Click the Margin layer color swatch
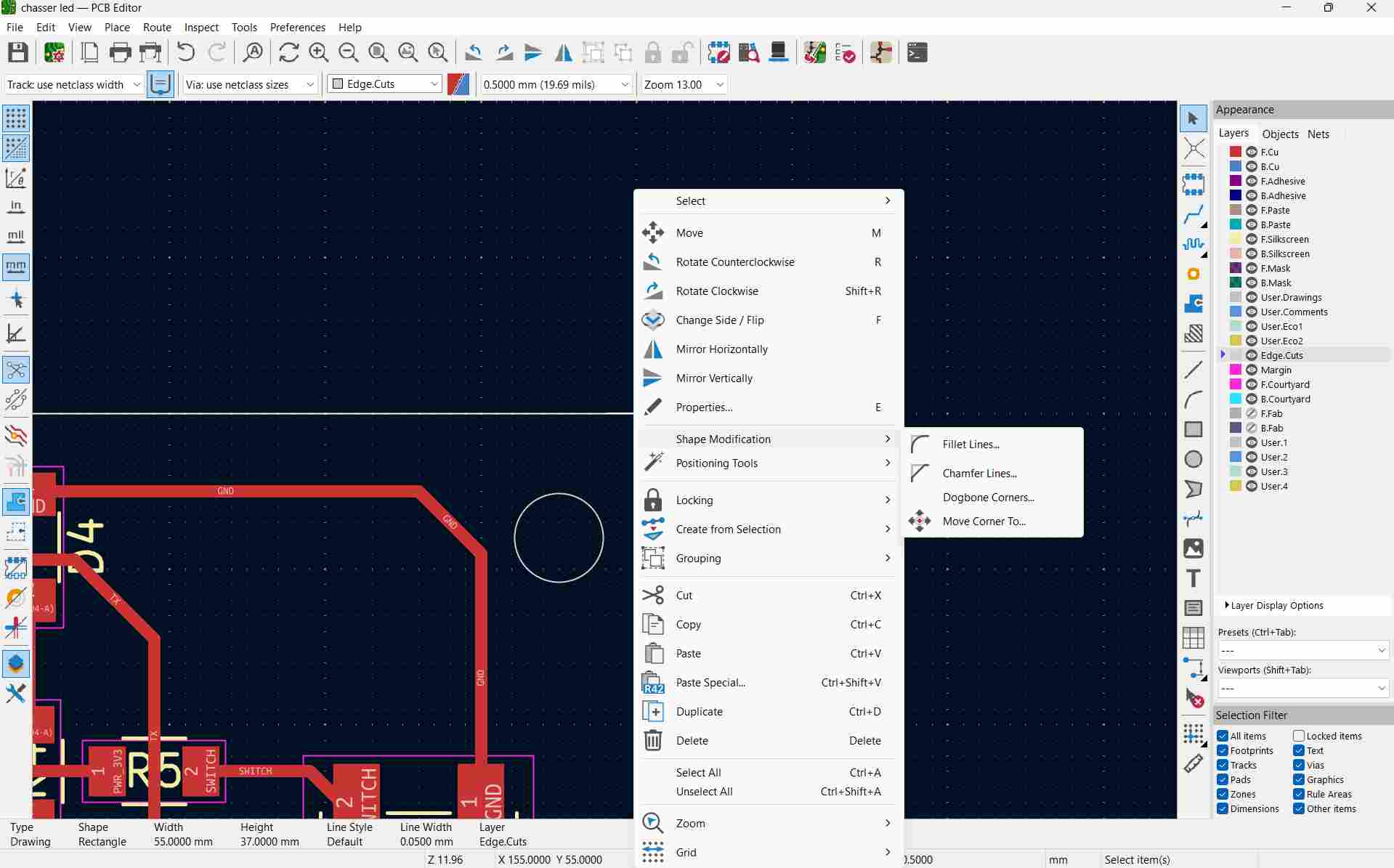The image size is (1394, 868). click(x=1235, y=370)
